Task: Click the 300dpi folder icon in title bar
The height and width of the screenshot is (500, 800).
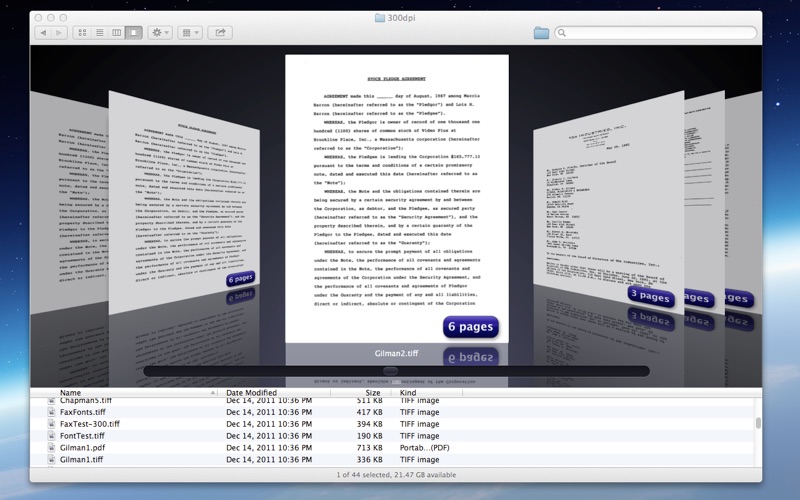Action: 379,17
